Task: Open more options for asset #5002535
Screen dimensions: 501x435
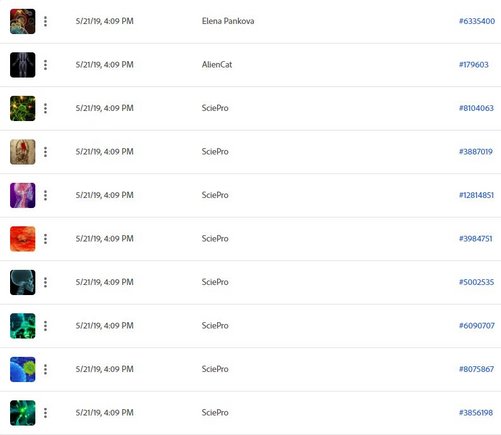Action: coord(45,282)
